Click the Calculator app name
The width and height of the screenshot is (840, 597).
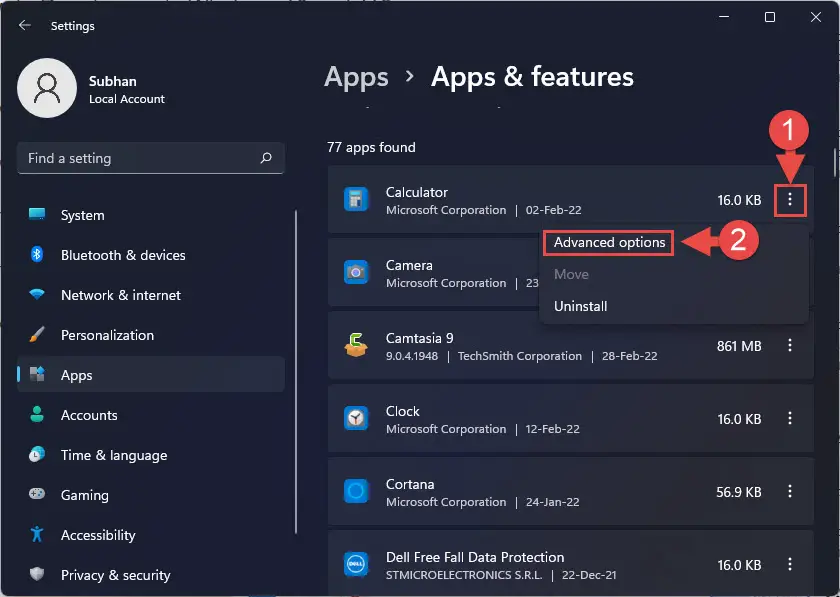(416, 192)
